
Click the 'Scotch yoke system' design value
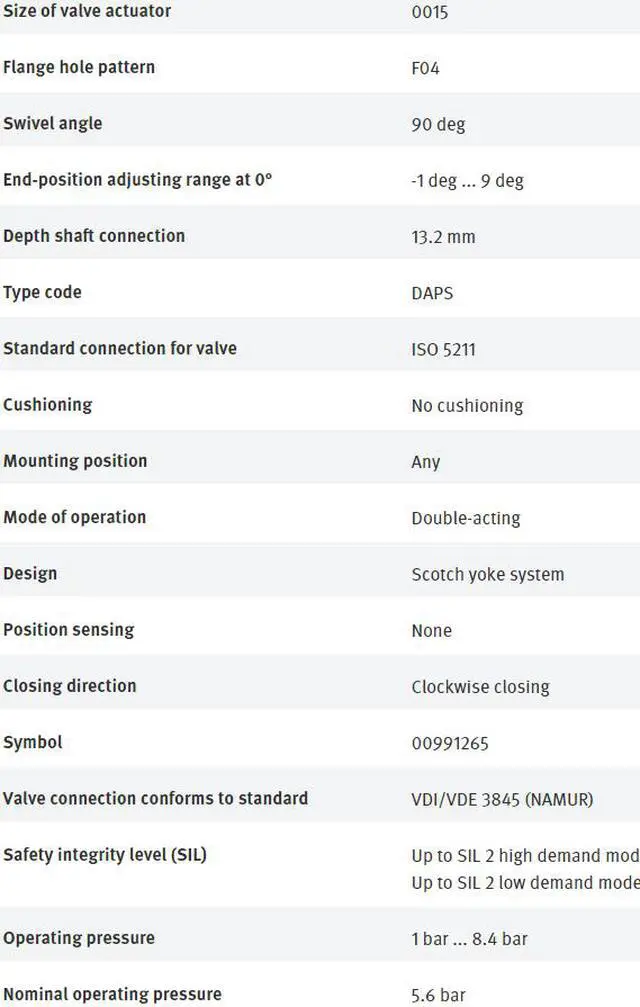coord(487,574)
